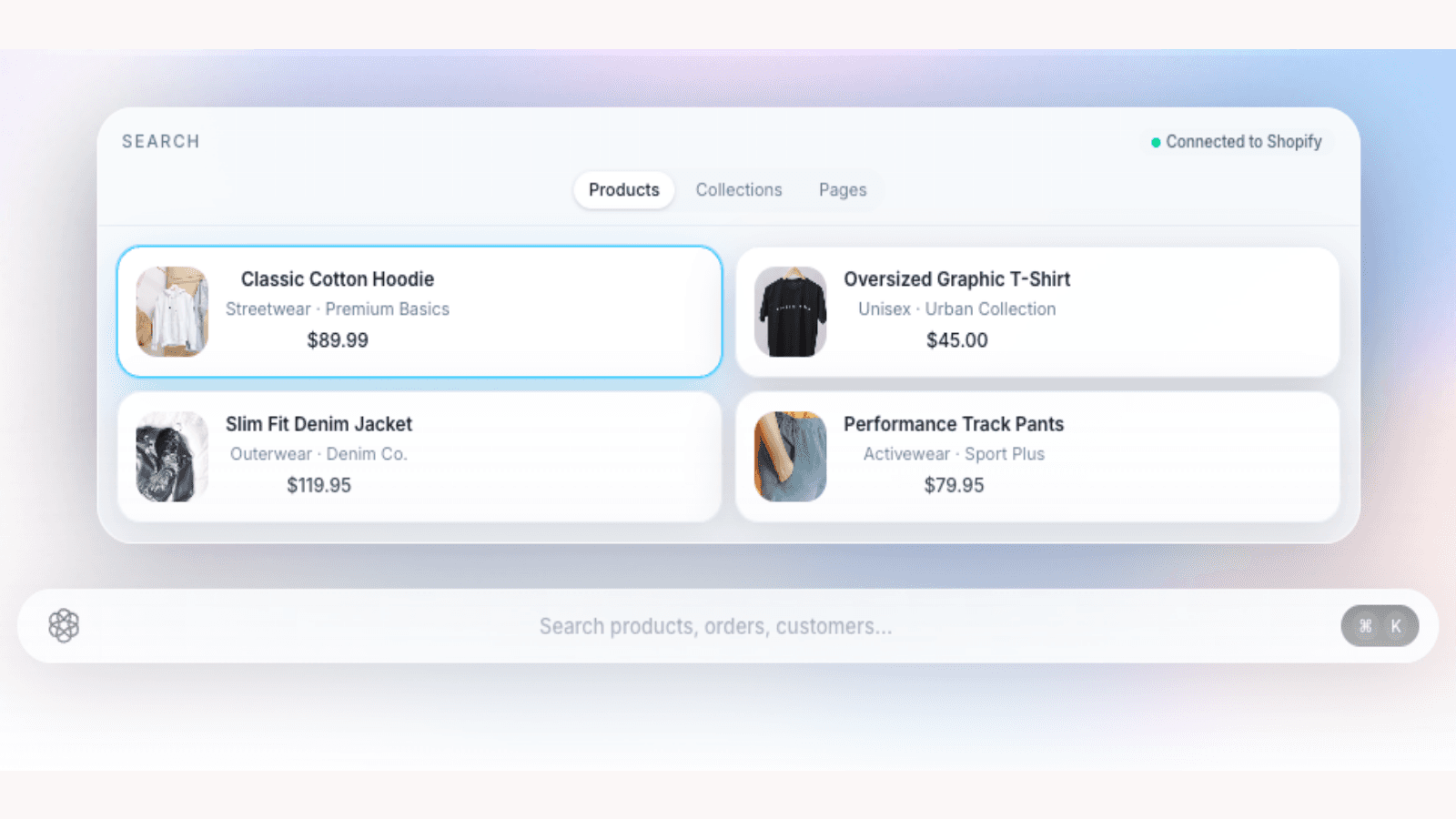Click the ⌘K shortcut badge
The image size is (1456, 819).
click(x=1380, y=626)
